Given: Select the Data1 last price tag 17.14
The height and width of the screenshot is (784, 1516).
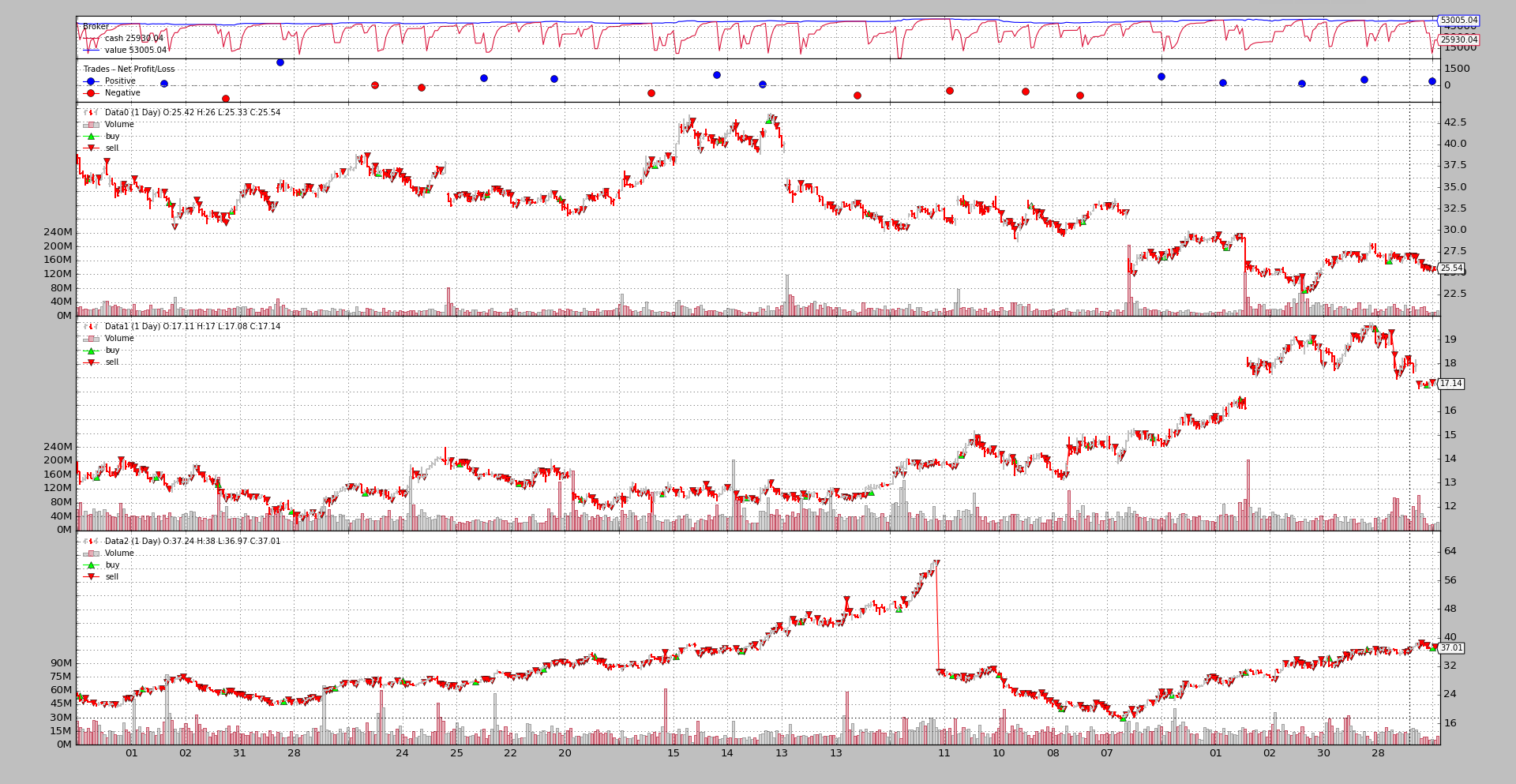Looking at the screenshot, I should [x=1451, y=384].
